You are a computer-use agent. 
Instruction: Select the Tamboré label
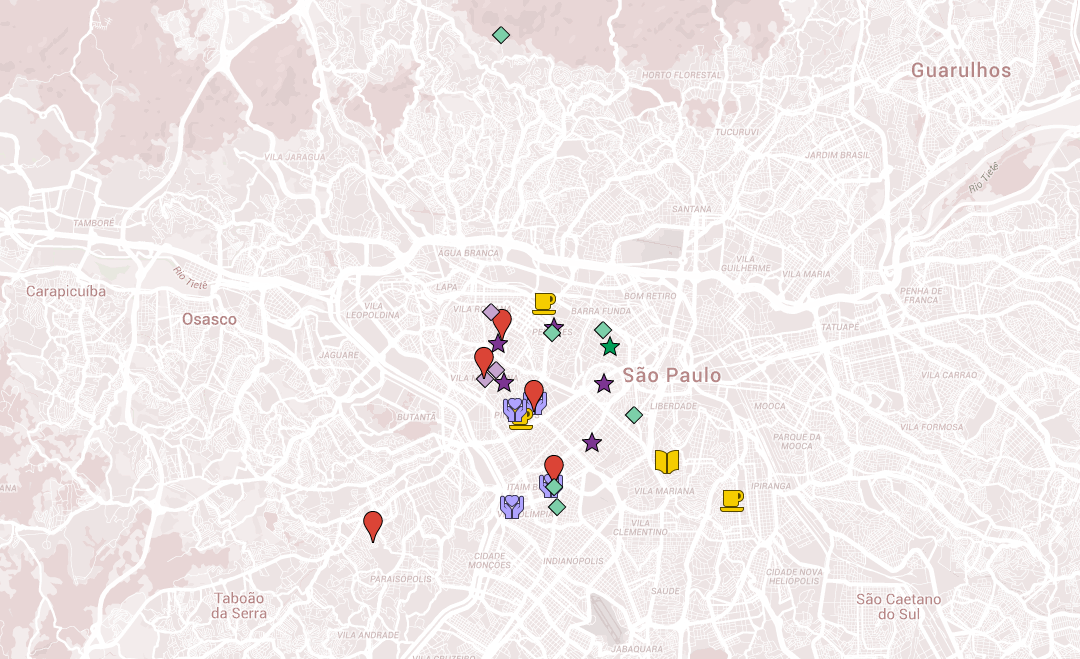click(94, 223)
